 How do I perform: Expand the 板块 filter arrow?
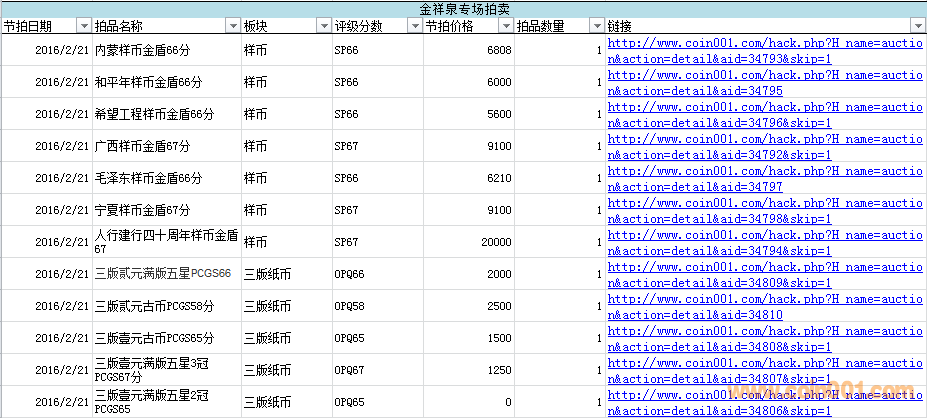pos(322,26)
